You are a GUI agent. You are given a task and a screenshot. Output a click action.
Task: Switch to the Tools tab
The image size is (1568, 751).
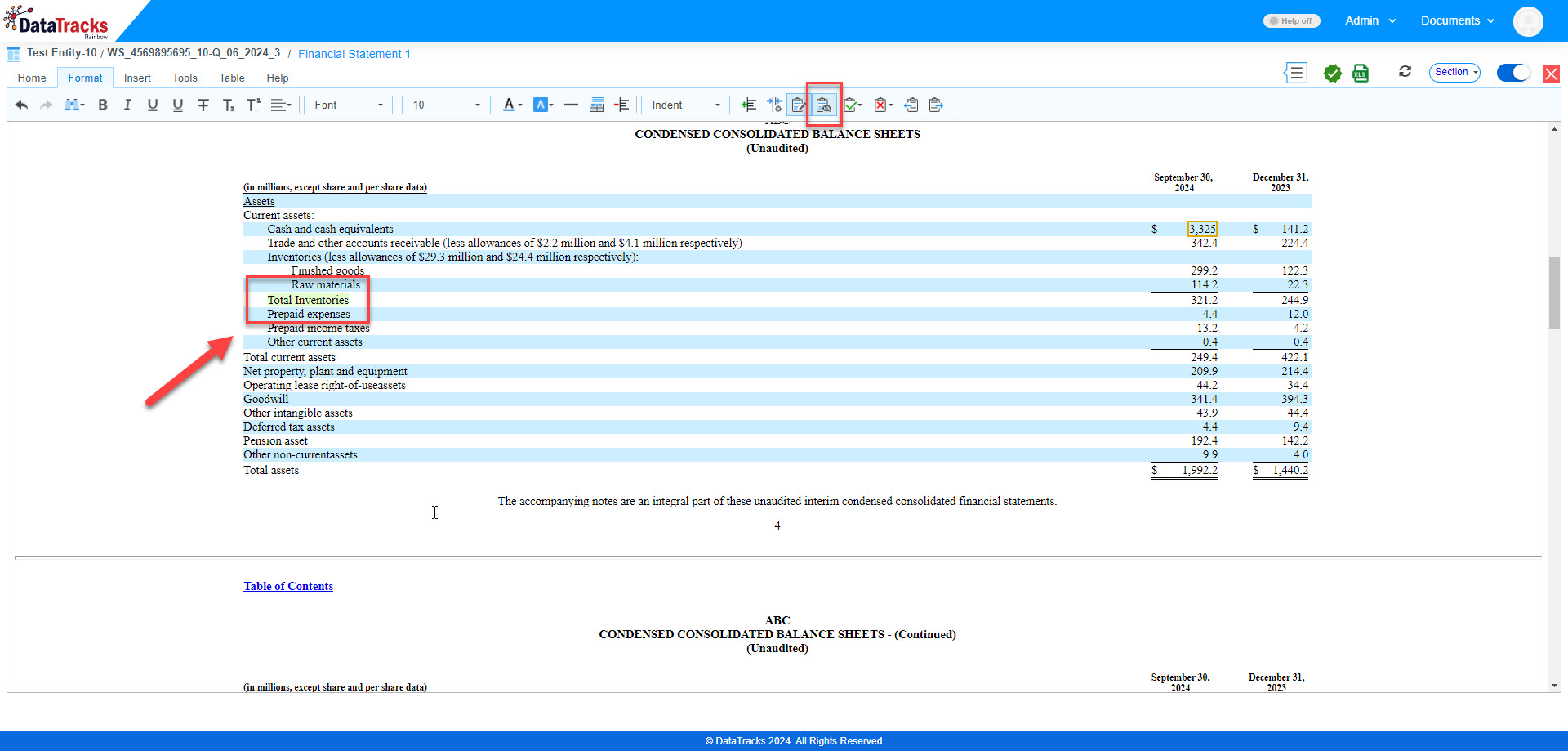tap(185, 78)
